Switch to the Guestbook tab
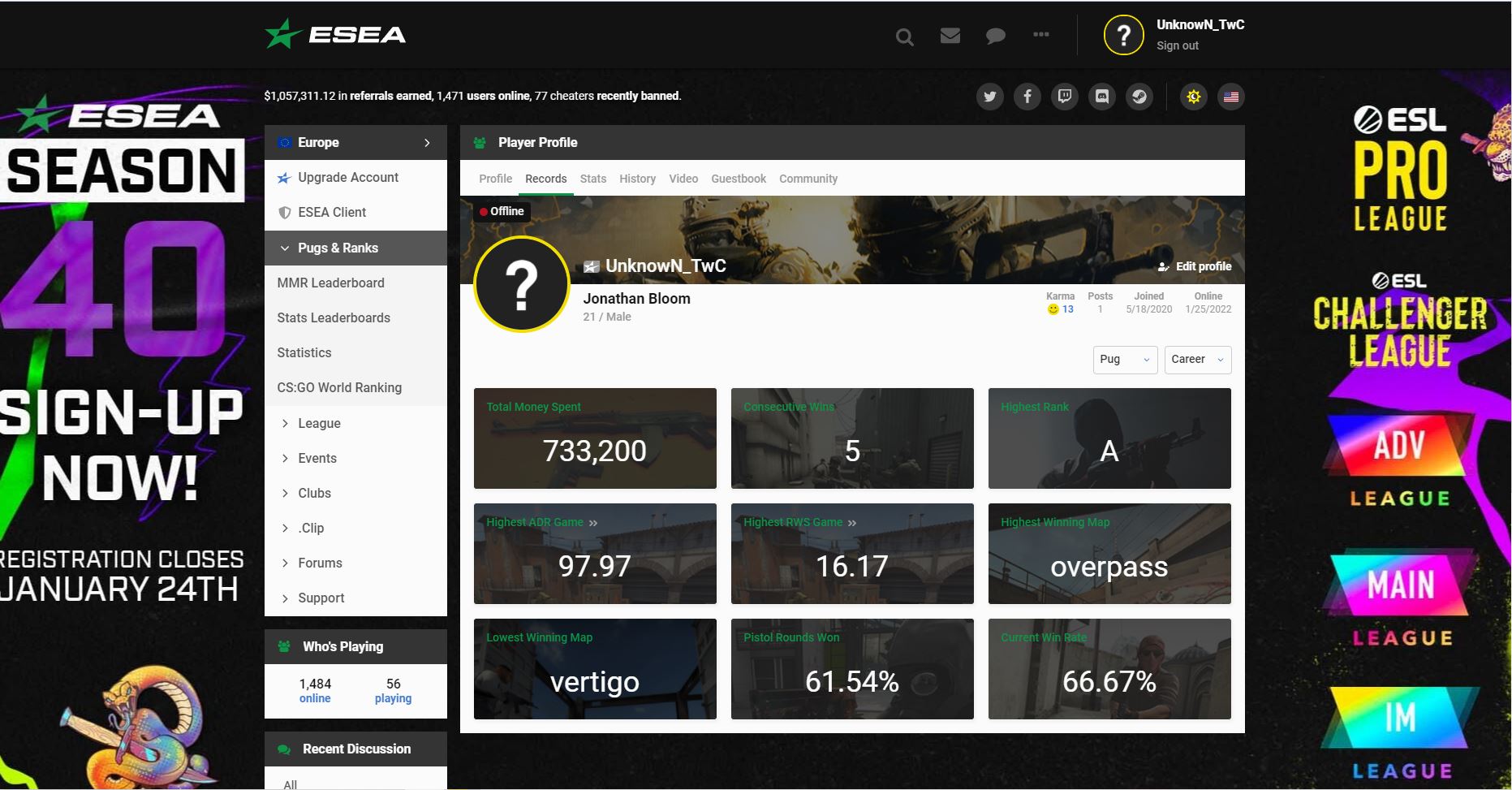1512x790 pixels. (x=739, y=179)
